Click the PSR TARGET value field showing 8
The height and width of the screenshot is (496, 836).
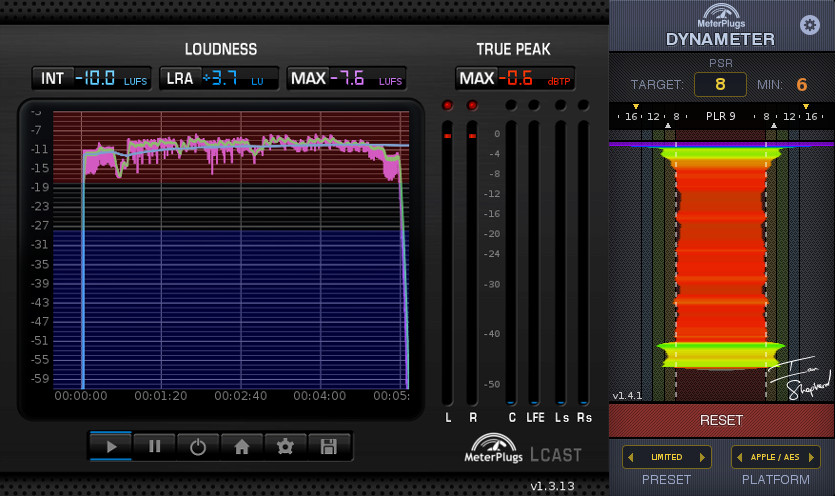click(x=720, y=84)
